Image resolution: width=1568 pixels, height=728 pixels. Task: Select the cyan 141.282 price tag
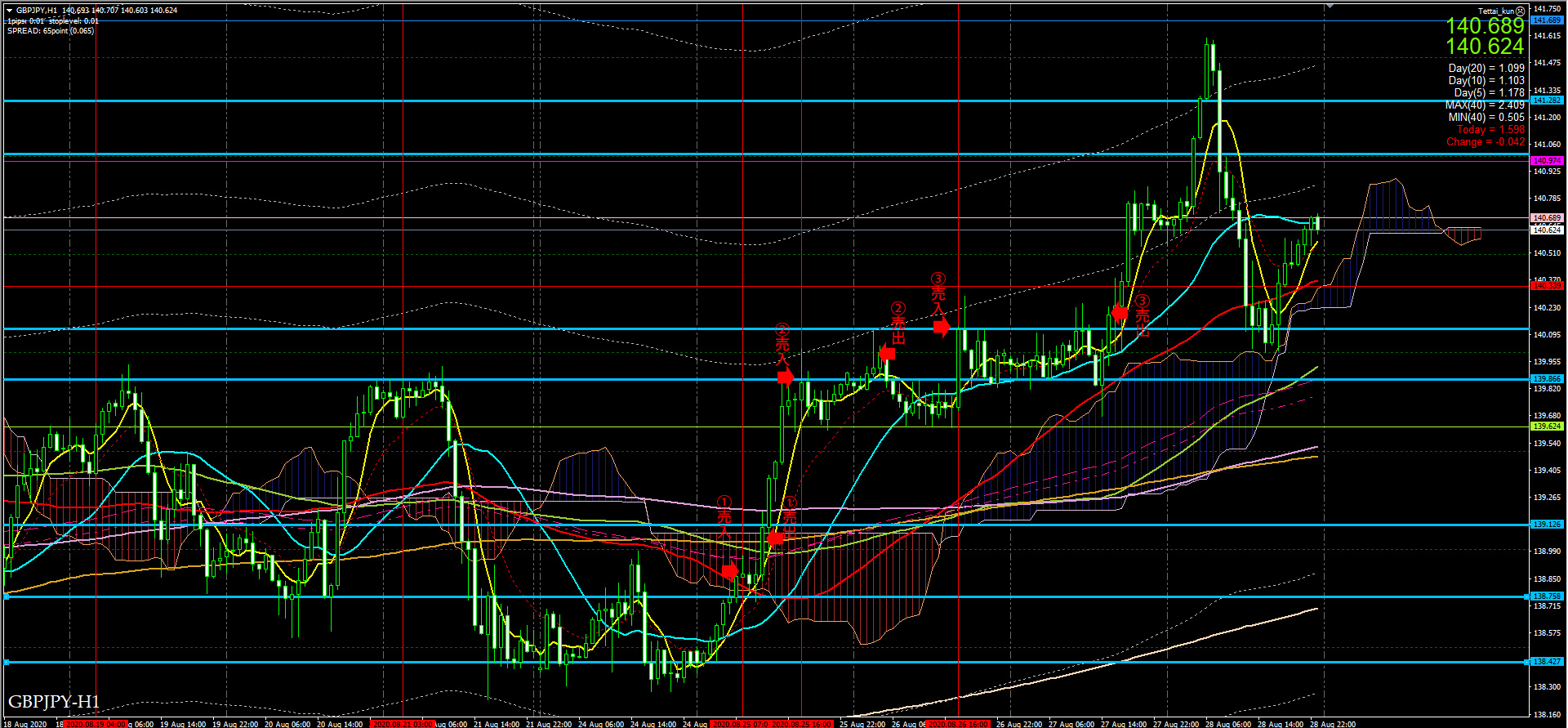click(1547, 100)
